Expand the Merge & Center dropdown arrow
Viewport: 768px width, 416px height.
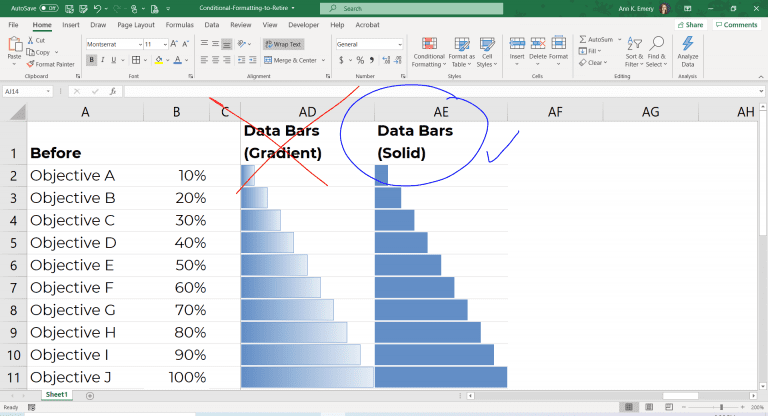click(323, 60)
